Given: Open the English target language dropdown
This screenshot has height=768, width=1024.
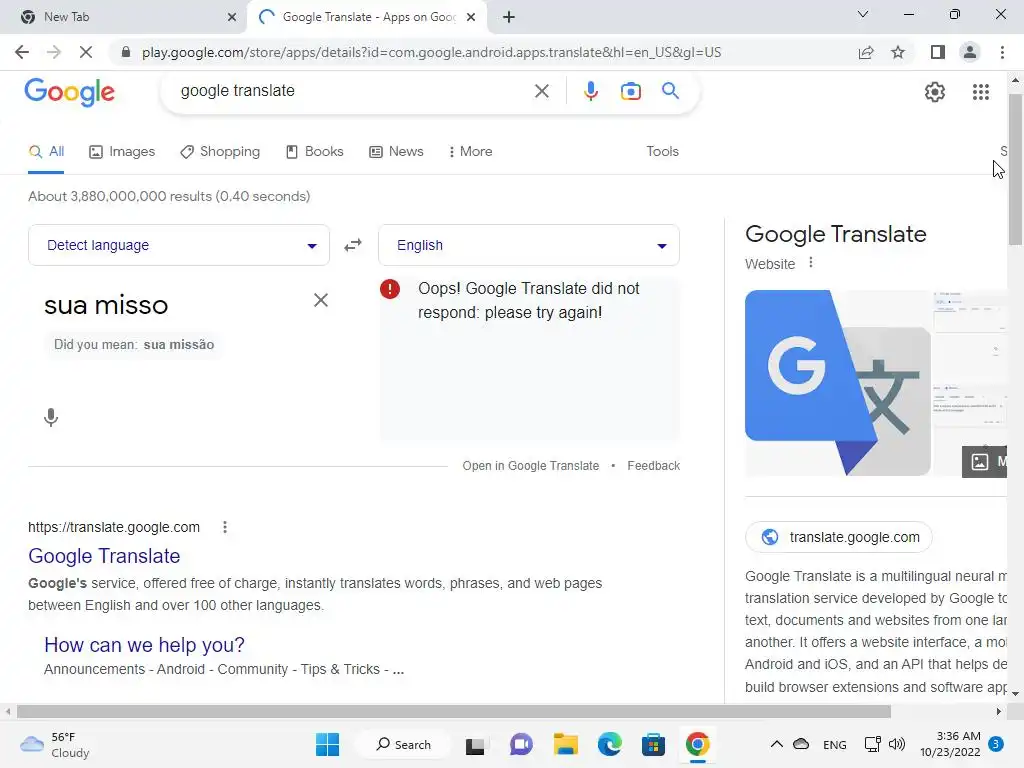Looking at the screenshot, I should pos(529,245).
